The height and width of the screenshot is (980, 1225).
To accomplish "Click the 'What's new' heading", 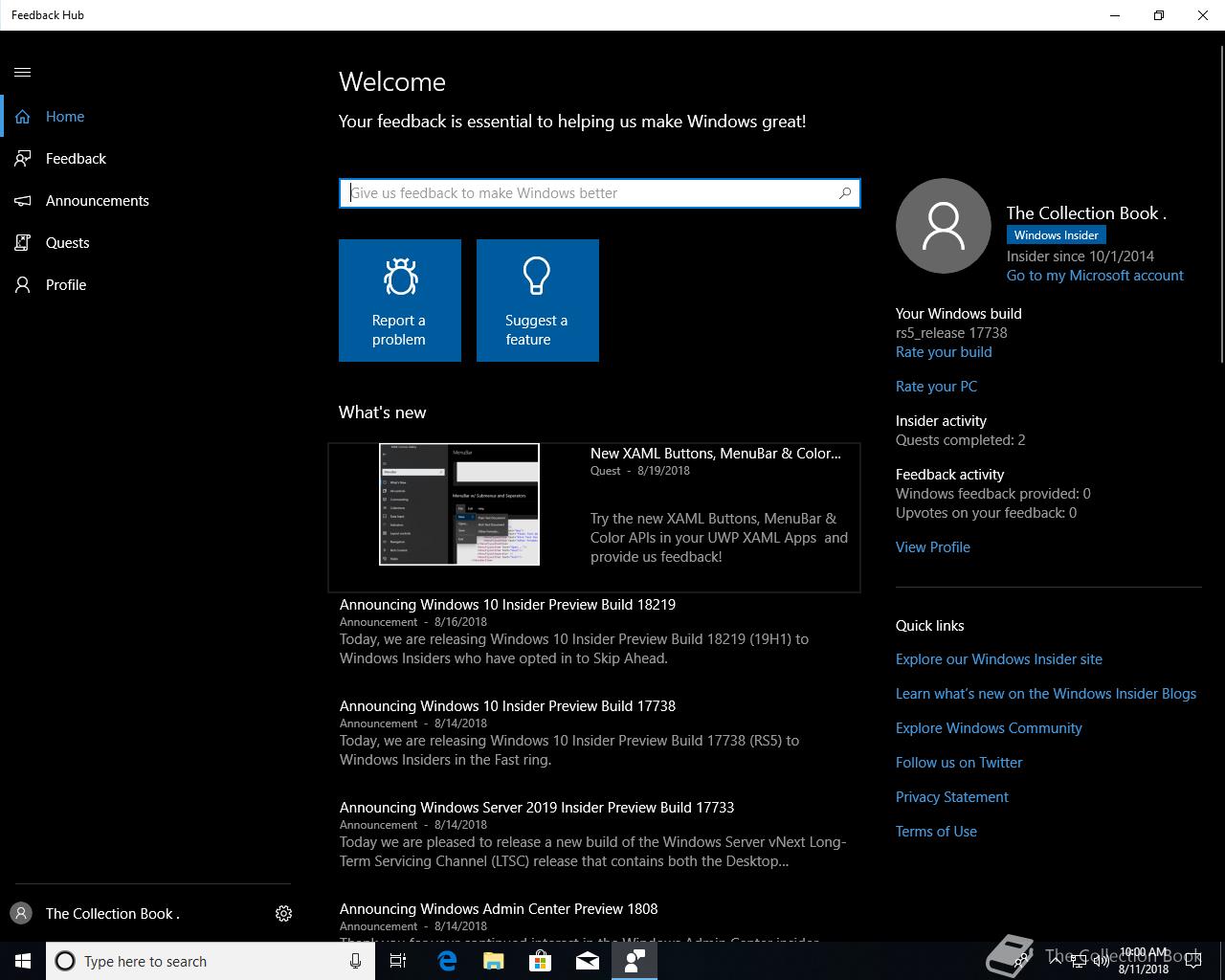I will click(x=383, y=412).
